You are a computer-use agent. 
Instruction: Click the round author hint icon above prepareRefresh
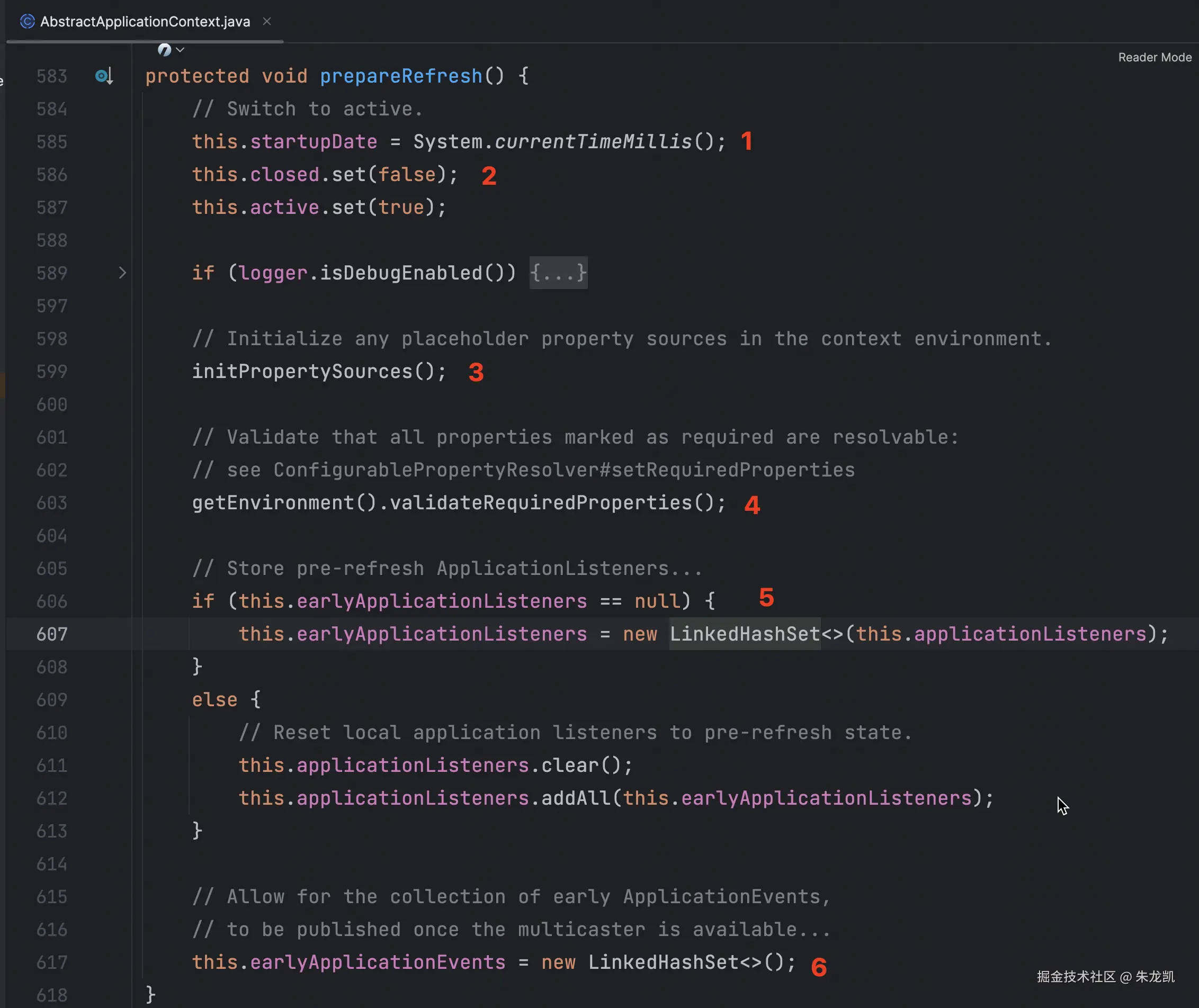tap(165, 50)
